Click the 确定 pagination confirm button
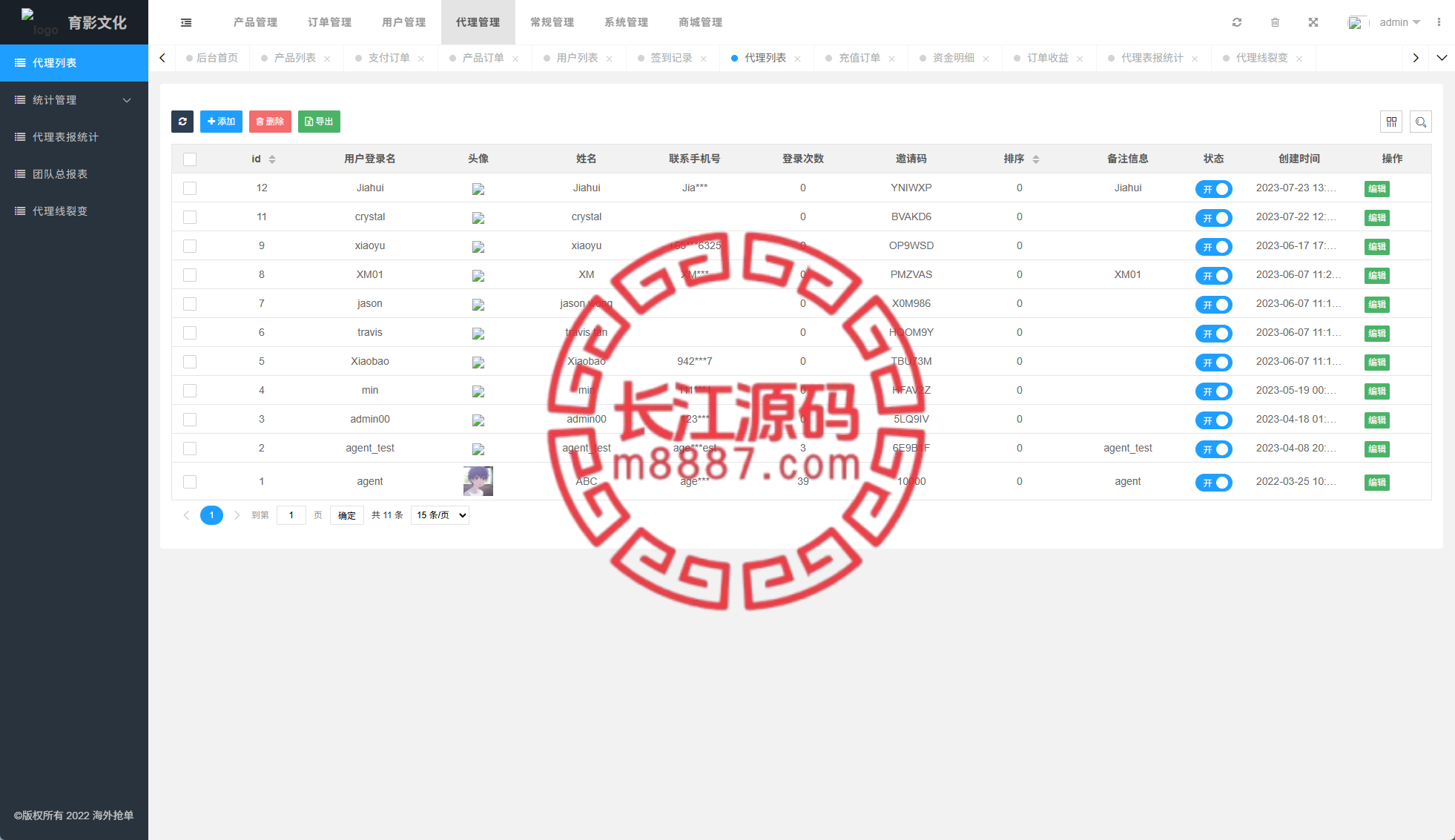Screen dimensions: 1455x840 click(x=347, y=515)
